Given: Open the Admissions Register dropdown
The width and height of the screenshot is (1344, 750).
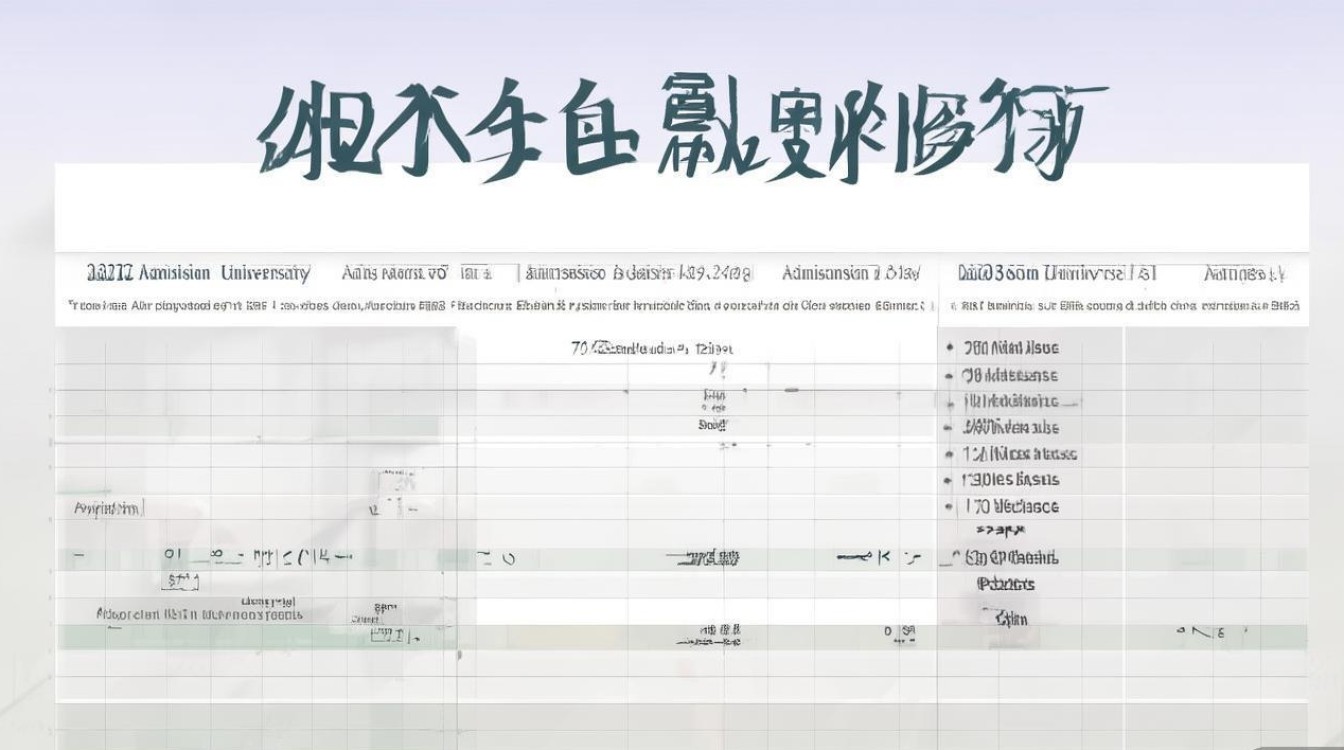Looking at the screenshot, I should 640,270.
